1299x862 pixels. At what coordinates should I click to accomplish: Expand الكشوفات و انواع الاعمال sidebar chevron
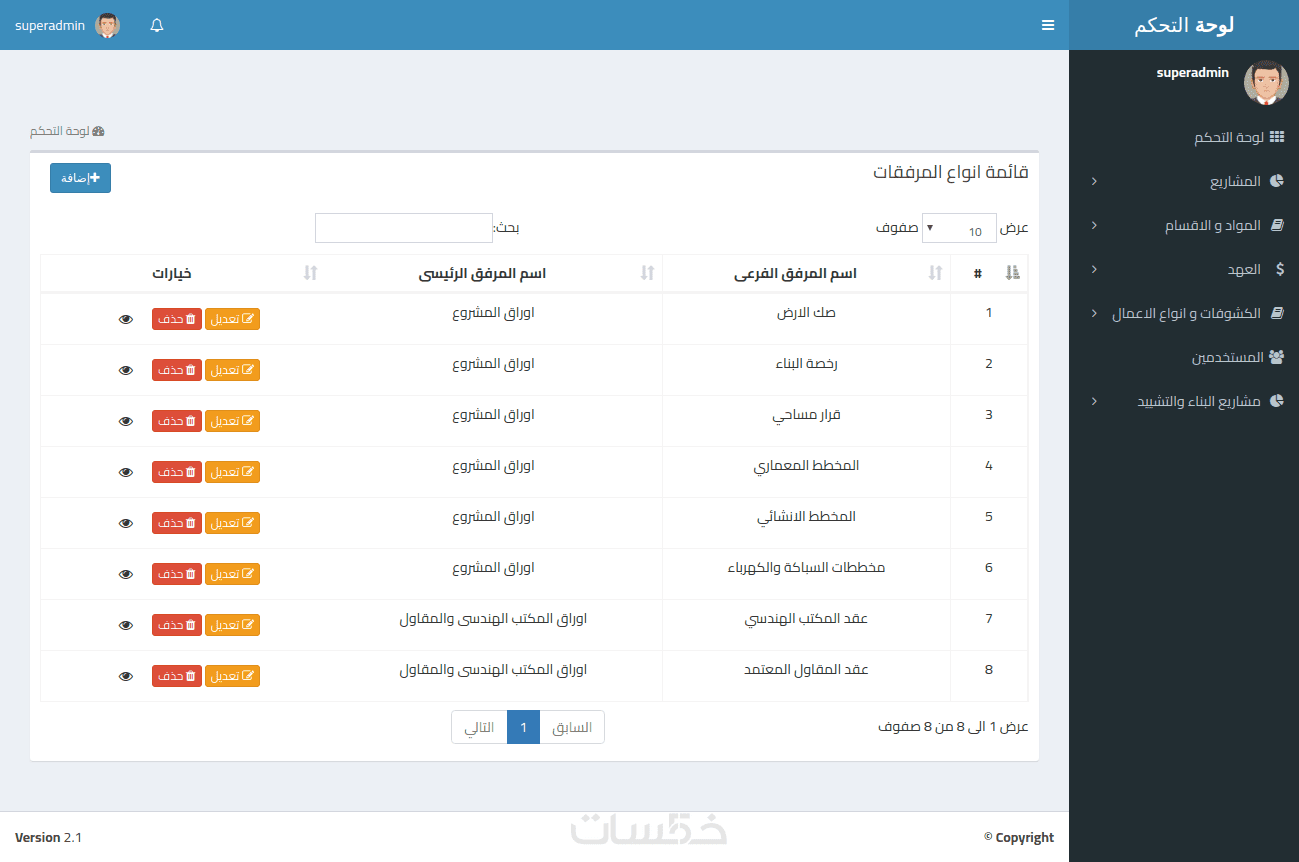(x=1094, y=313)
